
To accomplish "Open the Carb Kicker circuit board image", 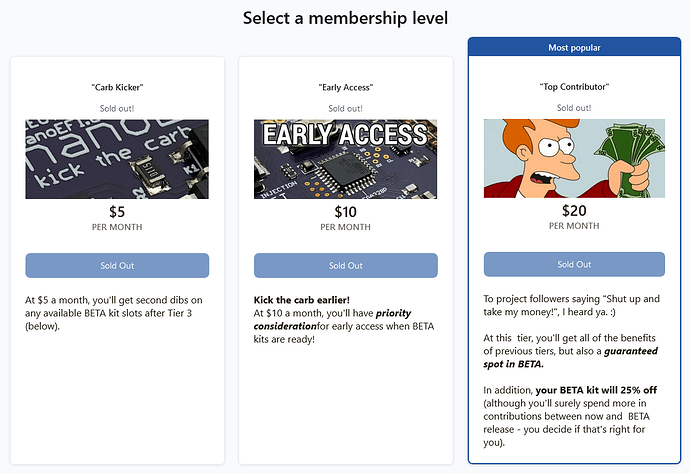I will 117,159.
